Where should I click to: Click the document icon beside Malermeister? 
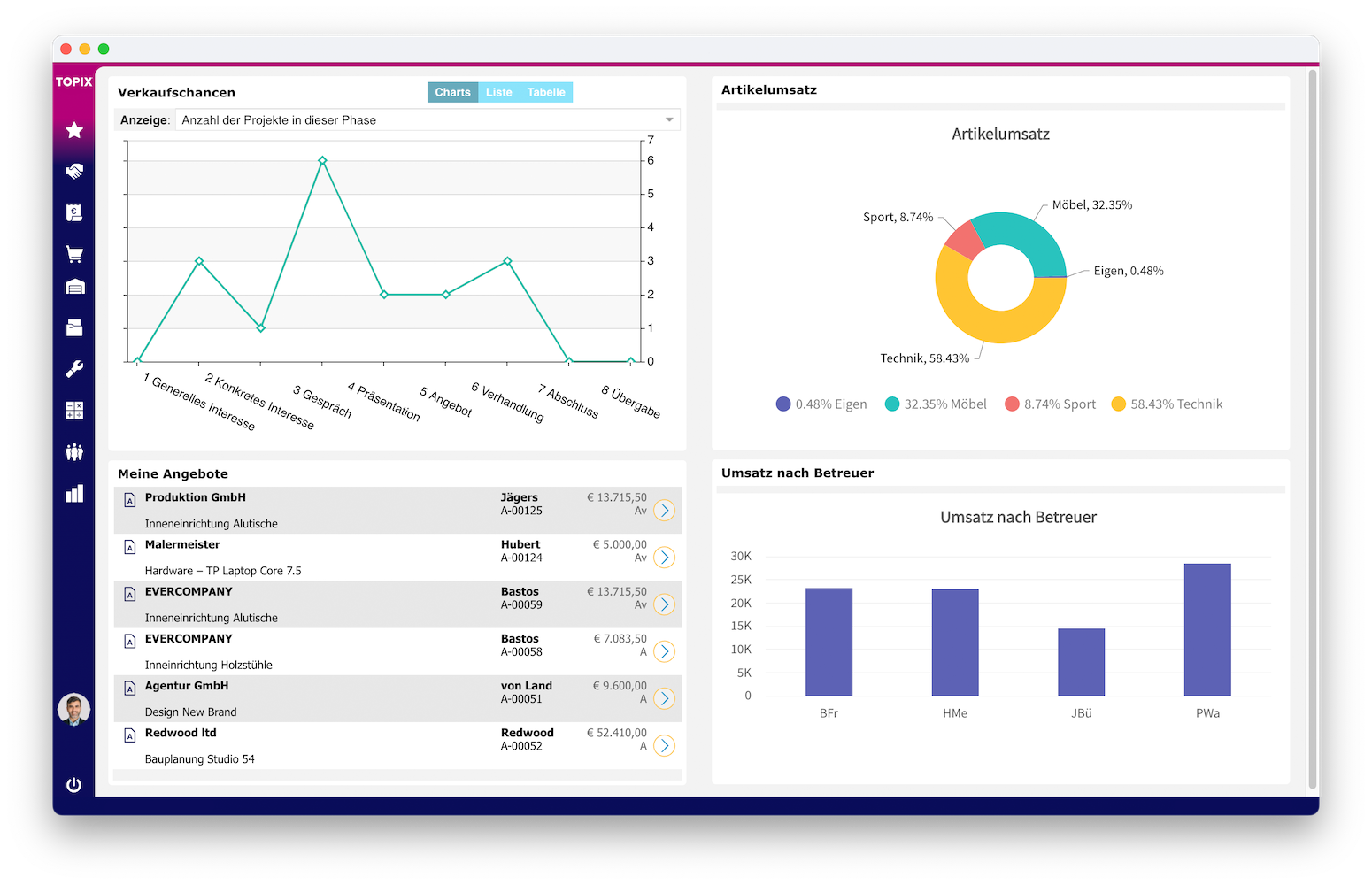coord(130,547)
